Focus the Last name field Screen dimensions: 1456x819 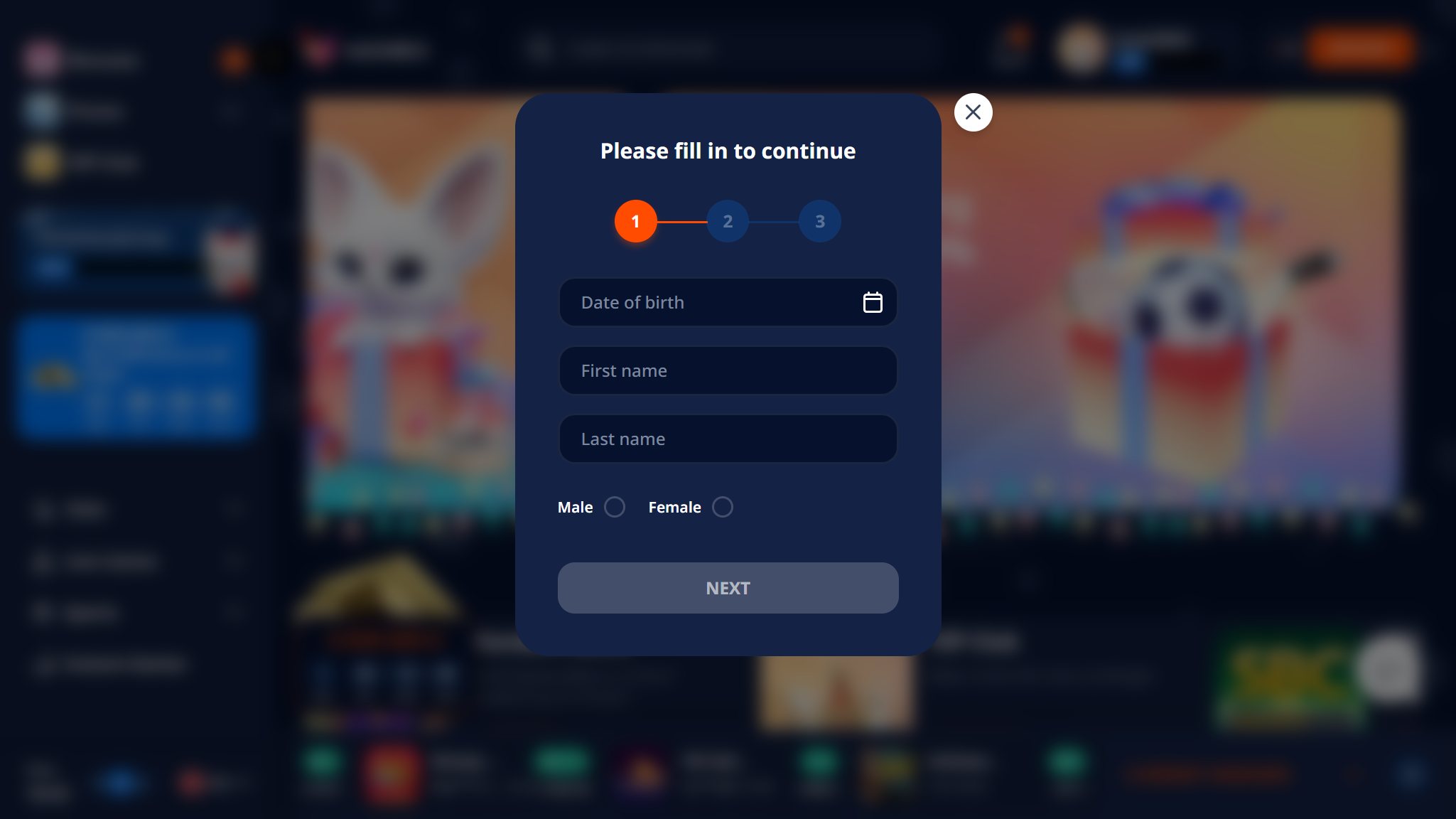click(x=728, y=439)
